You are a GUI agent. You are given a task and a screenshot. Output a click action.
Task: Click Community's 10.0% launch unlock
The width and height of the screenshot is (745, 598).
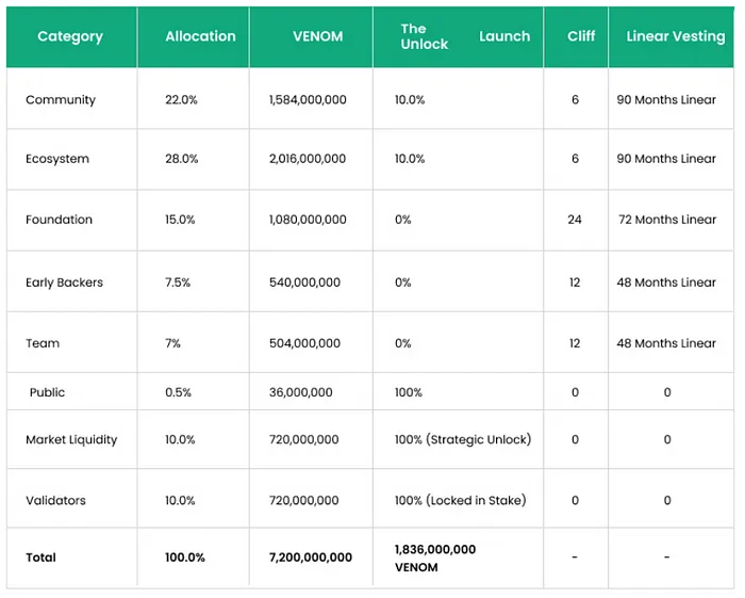tap(410, 100)
